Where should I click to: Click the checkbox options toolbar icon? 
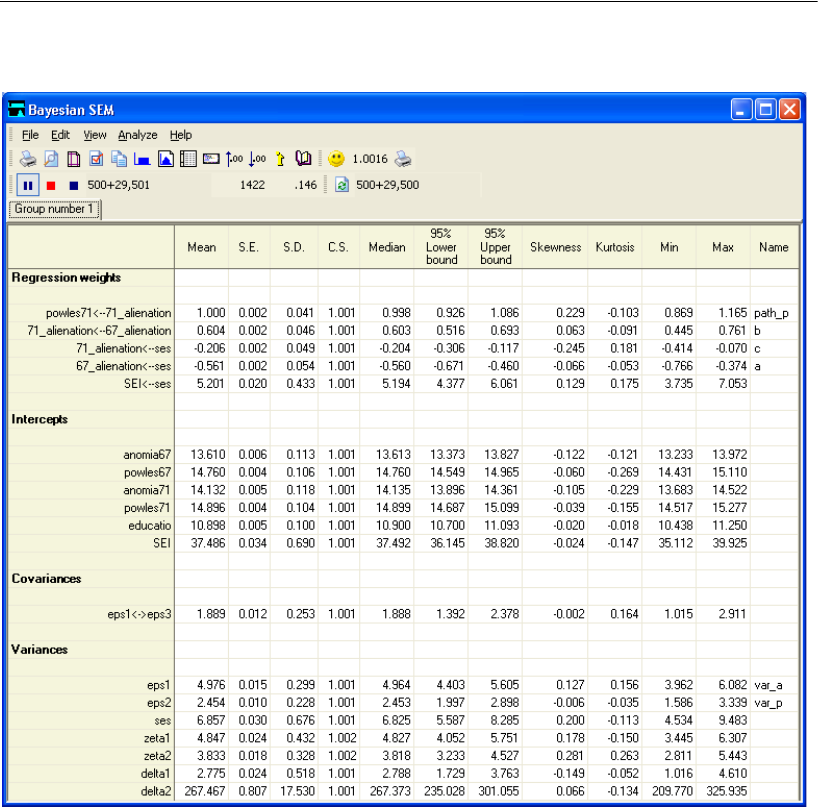97,159
